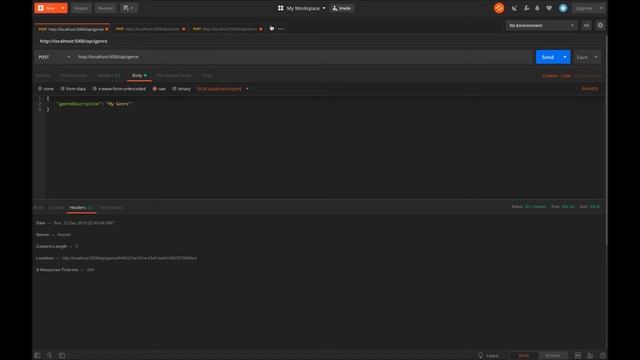Click the Learn lightbulb icon
Image resolution: width=640 pixels, height=360 pixels.
pyautogui.click(x=480, y=356)
